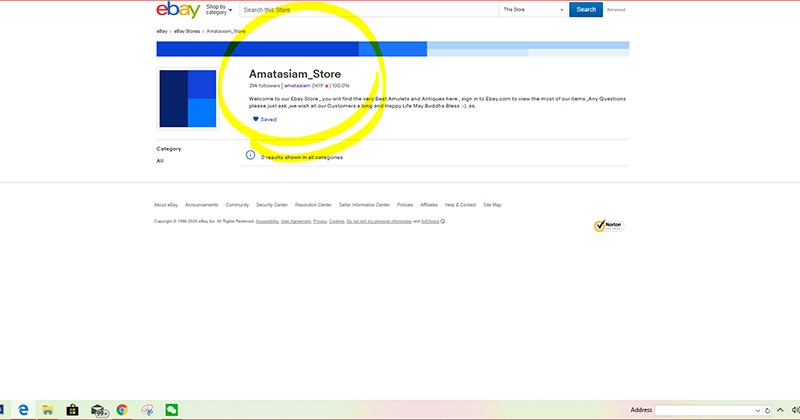The width and height of the screenshot is (800, 420).
Task: Open the Advanced search link
Action: point(616,10)
